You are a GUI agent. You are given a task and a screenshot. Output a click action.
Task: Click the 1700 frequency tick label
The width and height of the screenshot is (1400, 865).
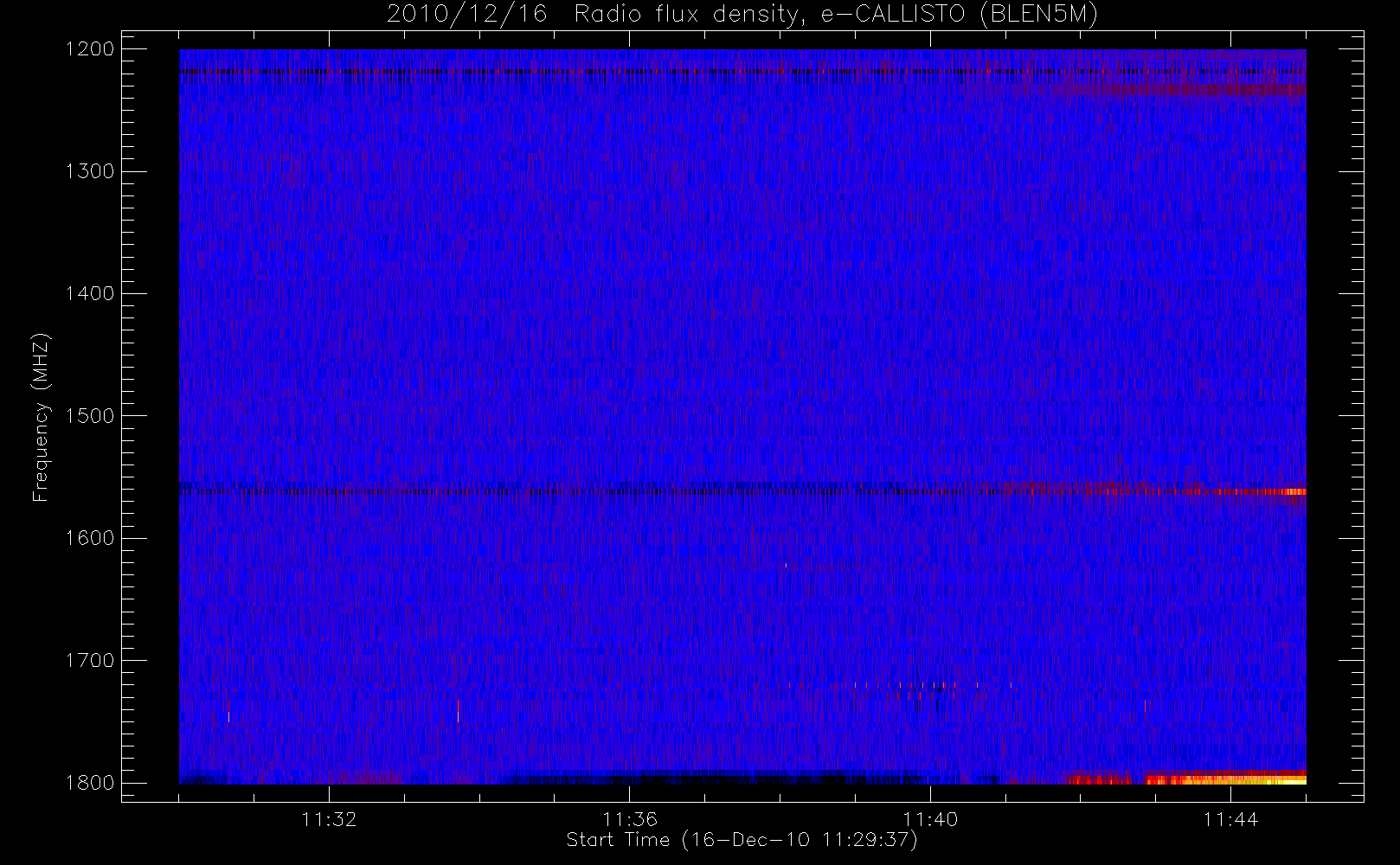[x=90, y=660]
